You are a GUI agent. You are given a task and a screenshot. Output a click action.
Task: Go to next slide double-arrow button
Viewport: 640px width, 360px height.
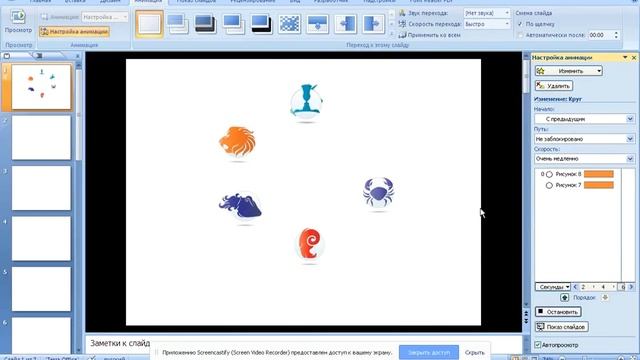pos(526,320)
